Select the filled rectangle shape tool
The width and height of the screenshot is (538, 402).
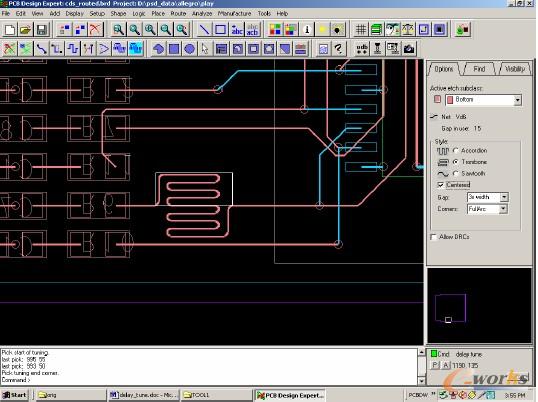(x=174, y=49)
